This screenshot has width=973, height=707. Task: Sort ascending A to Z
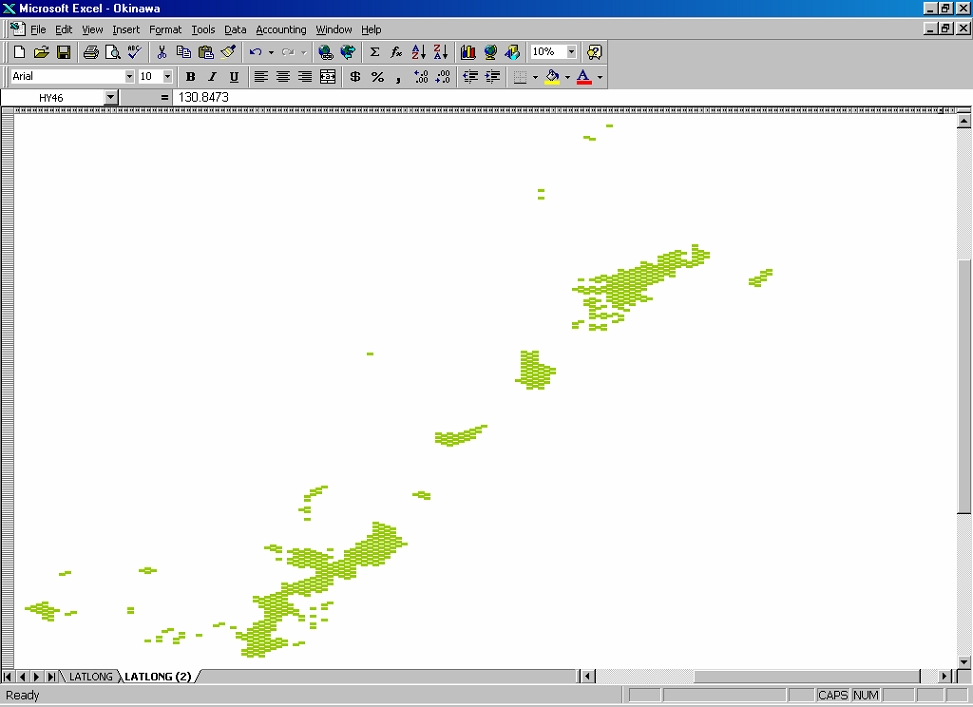pyautogui.click(x=419, y=52)
